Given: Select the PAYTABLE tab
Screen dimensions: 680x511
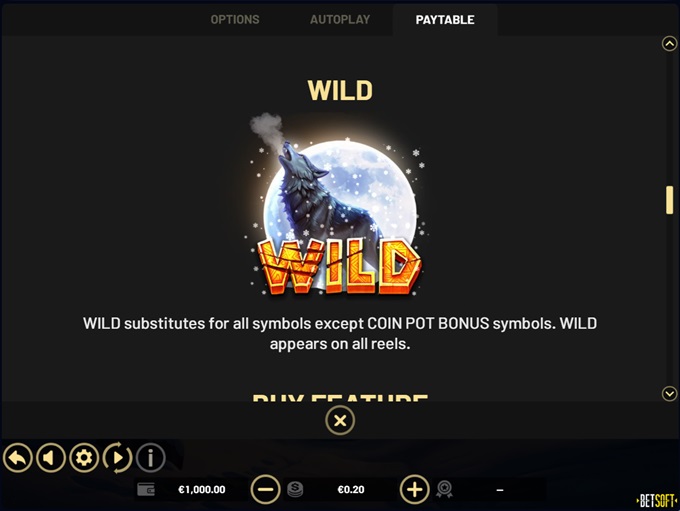Looking at the screenshot, I should point(445,20).
